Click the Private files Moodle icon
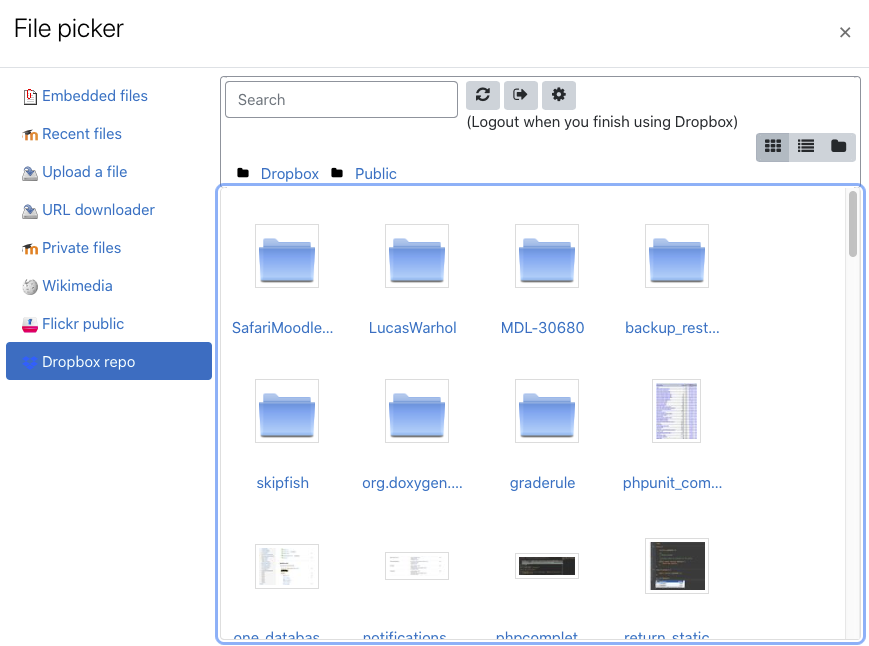 click(30, 249)
